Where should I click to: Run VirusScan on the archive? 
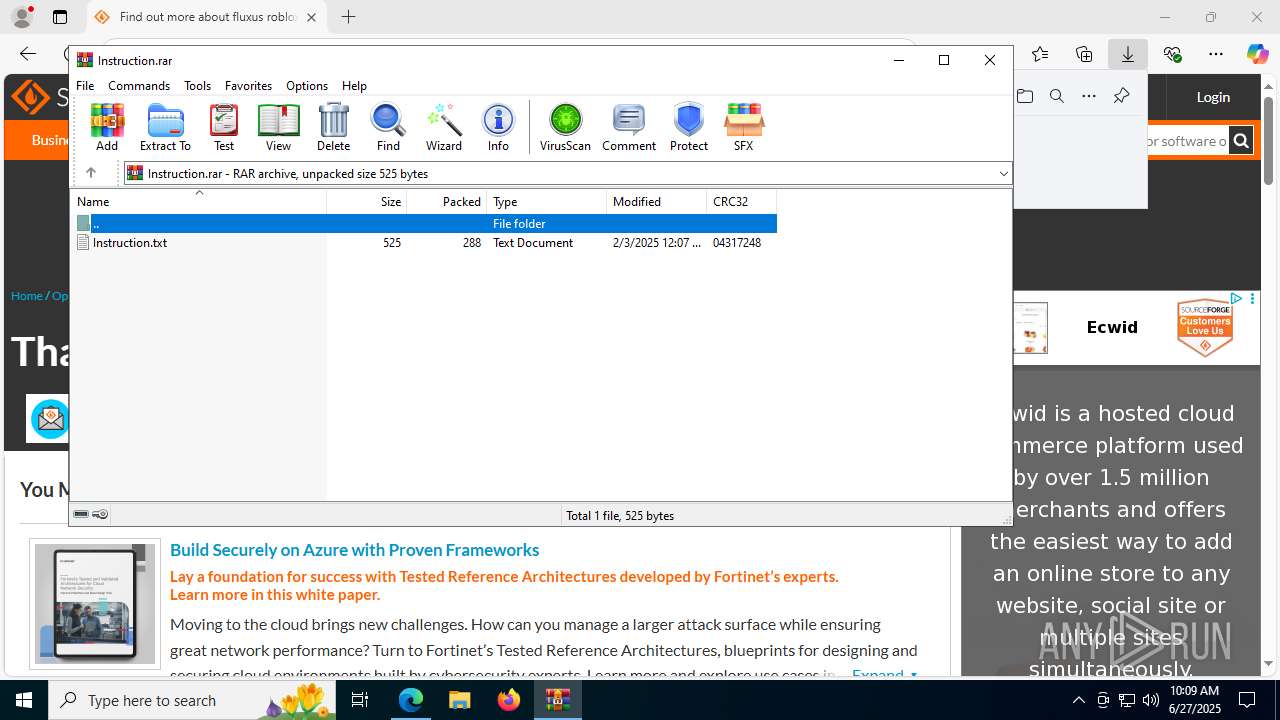(565, 127)
